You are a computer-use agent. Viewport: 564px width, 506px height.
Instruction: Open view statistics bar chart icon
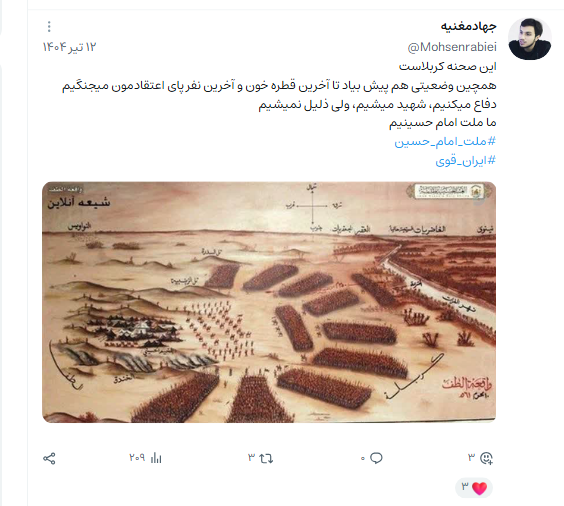coord(156,458)
